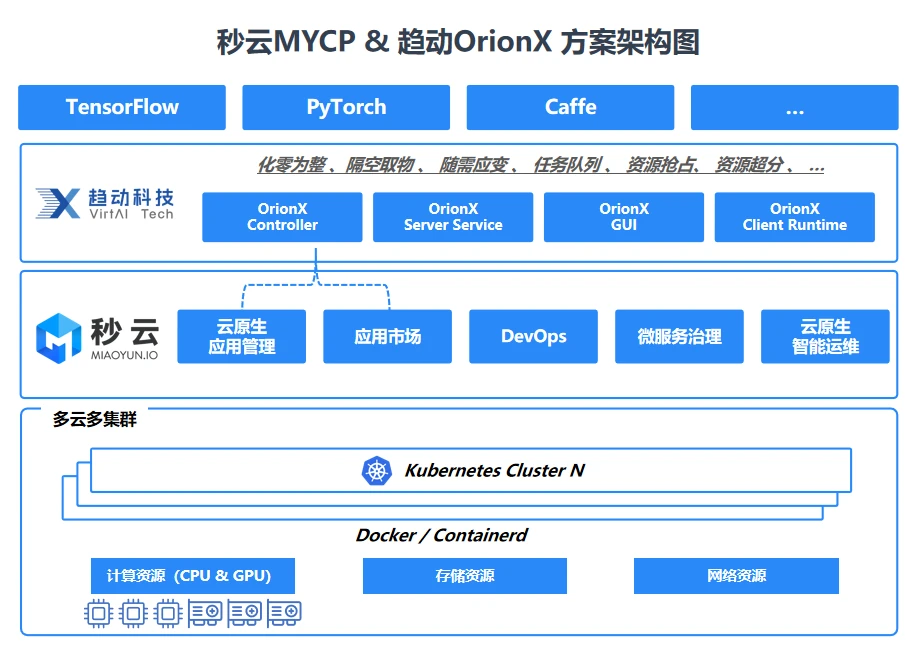
Task: Select the 云原生智能运维 block
Action: [x=825, y=336]
